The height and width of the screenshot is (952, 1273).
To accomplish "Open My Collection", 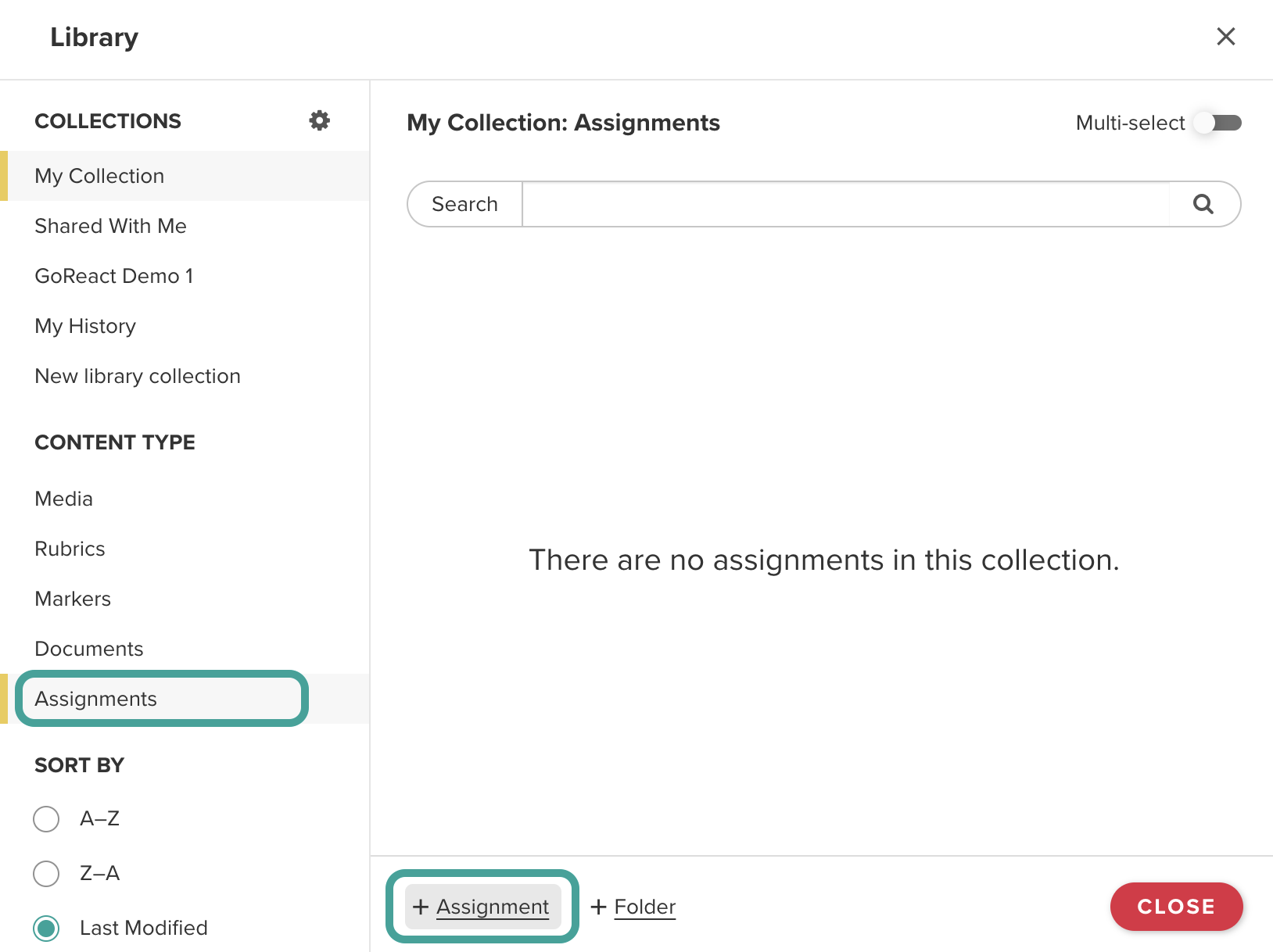I will 185,176.
